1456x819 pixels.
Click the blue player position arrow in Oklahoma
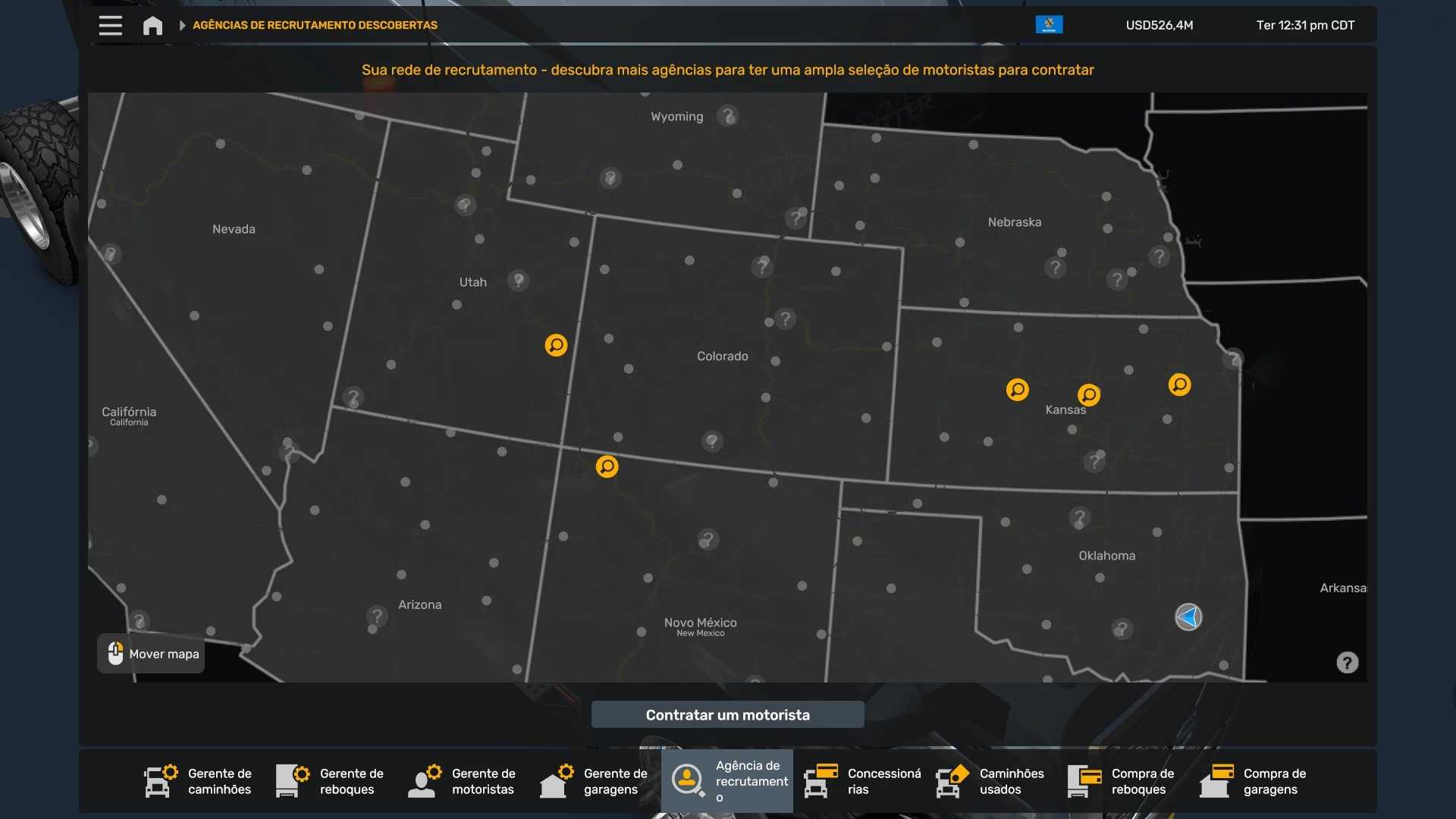coord(1188,617)
